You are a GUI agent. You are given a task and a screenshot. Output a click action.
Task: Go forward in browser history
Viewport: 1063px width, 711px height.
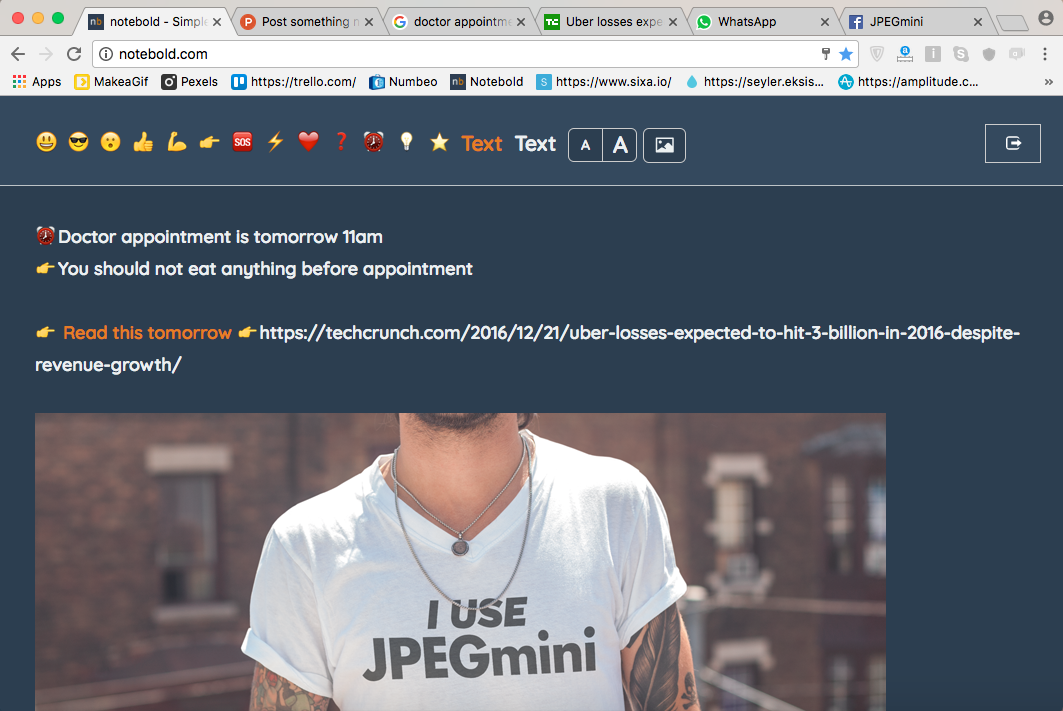pos(46,54)
